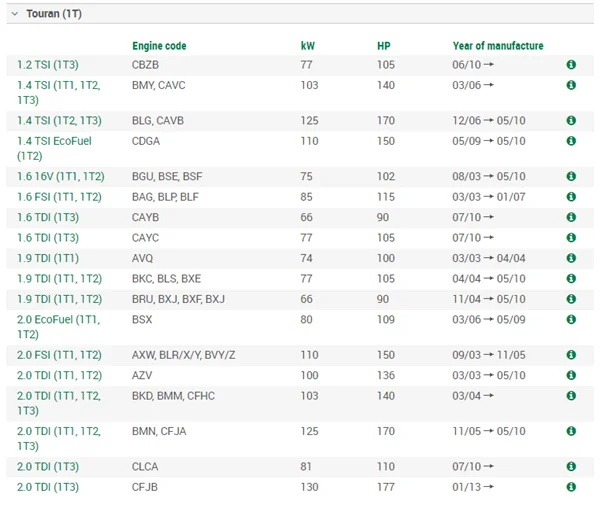
Task: Open info icon for BMN, CFJA row
Action: [x=571, y=431]
